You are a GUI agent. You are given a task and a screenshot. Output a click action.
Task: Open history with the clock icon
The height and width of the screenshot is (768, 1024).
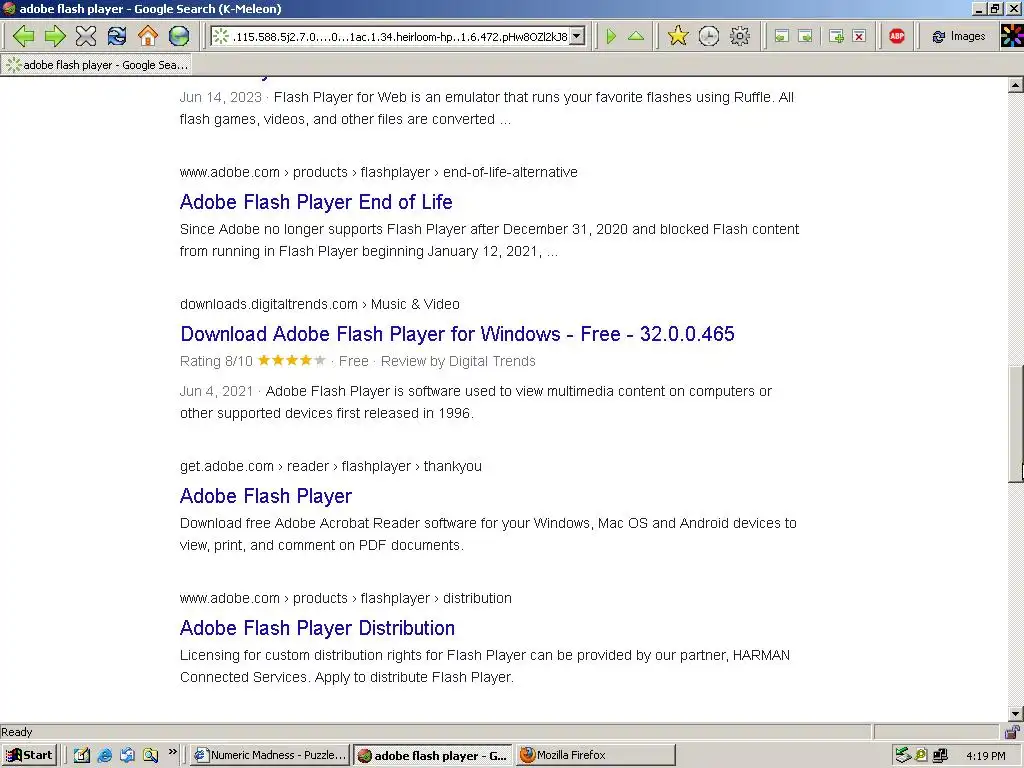pos(709,36)
